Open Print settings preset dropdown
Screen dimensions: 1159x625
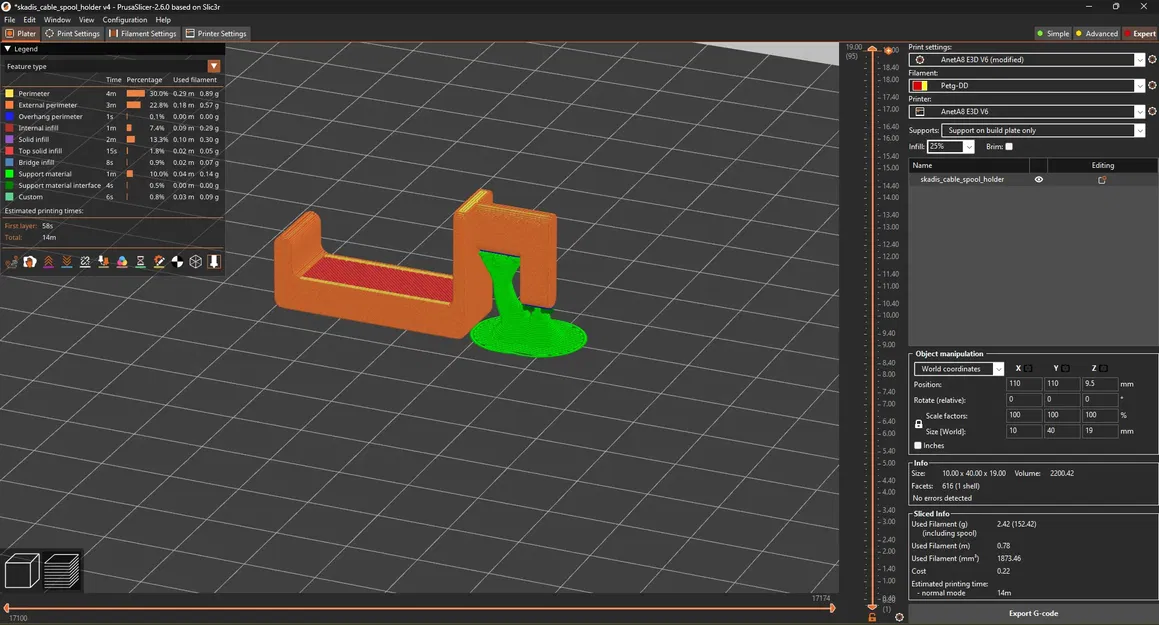coord(1139,60)
